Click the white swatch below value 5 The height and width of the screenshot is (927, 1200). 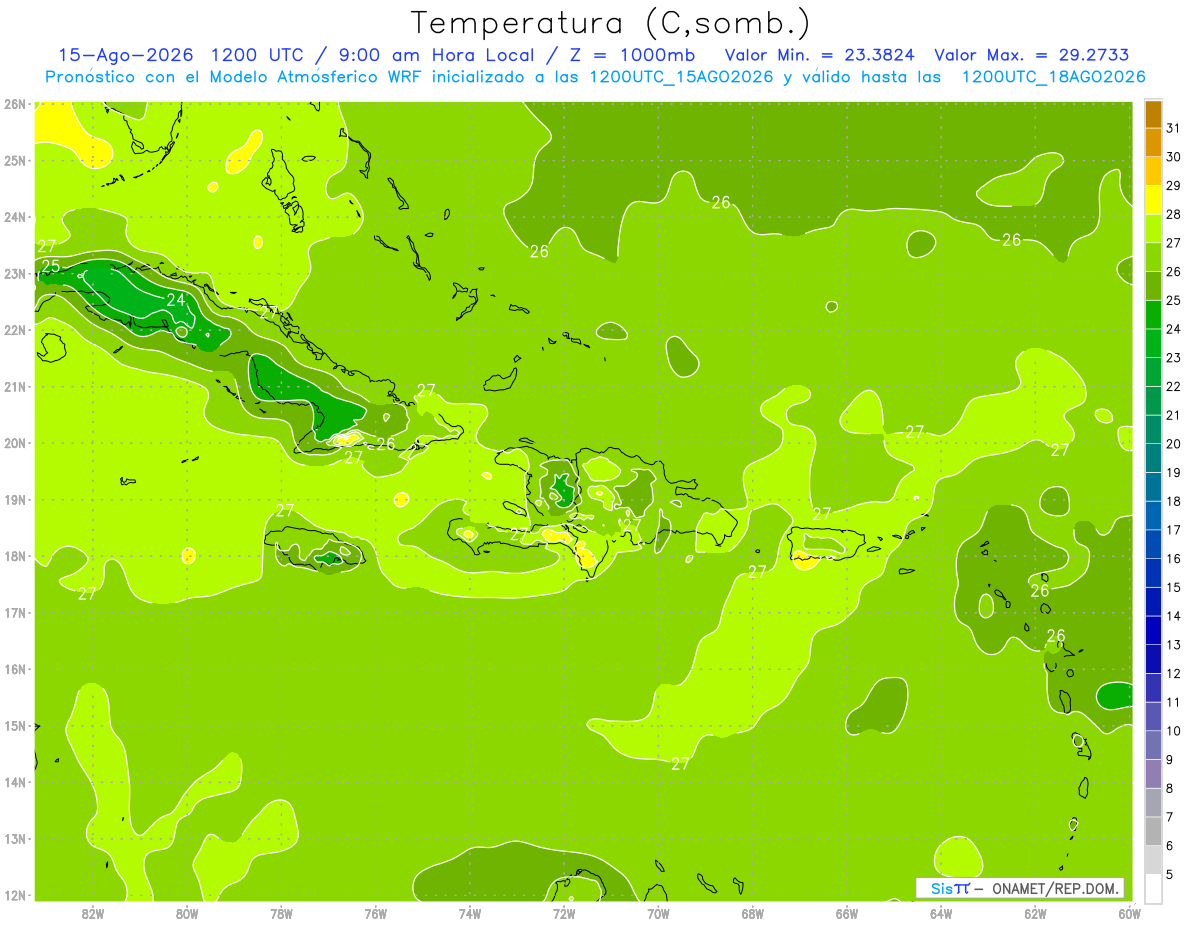point(1154,888)
